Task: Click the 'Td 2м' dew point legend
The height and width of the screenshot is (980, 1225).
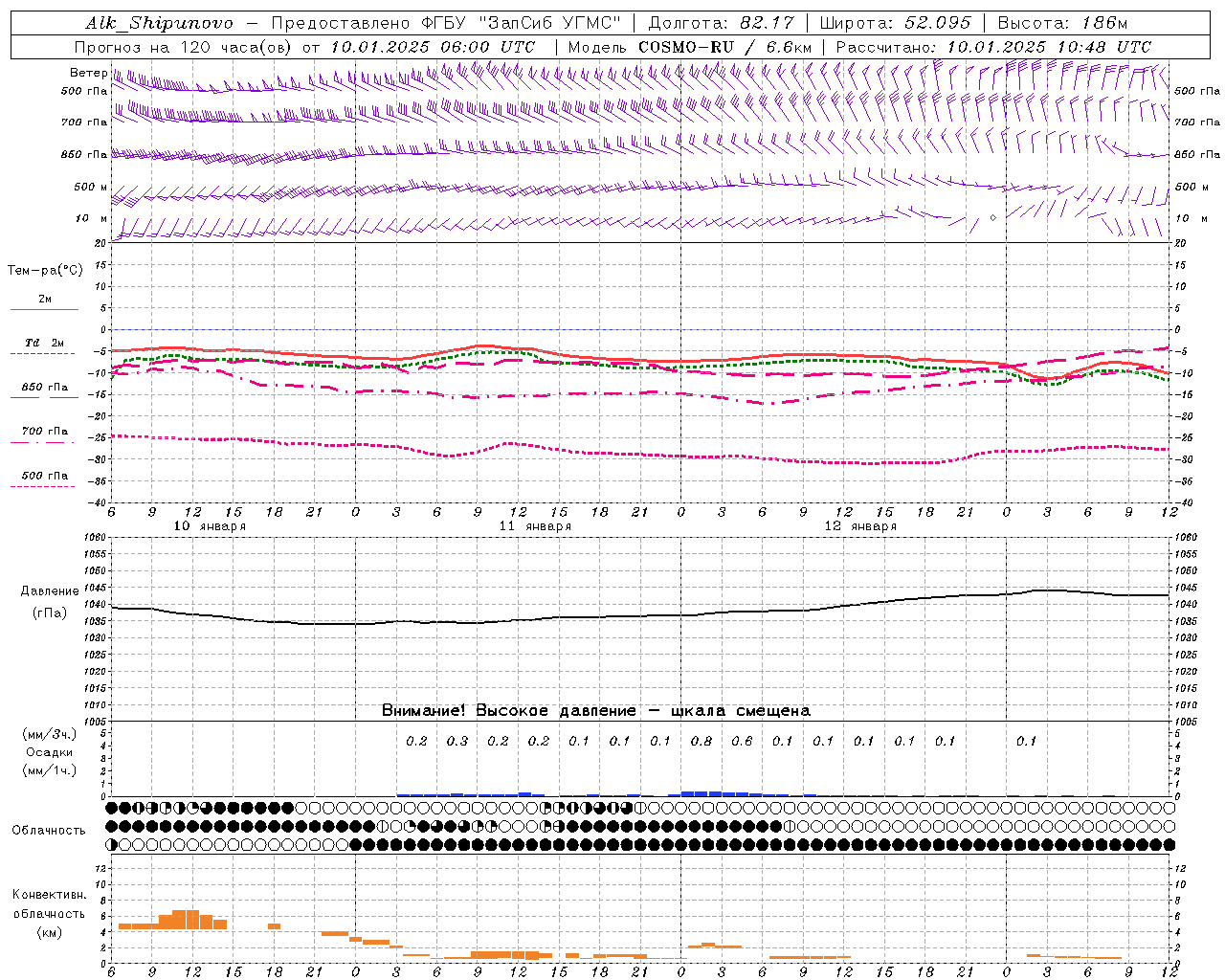Action: (45, 343)
